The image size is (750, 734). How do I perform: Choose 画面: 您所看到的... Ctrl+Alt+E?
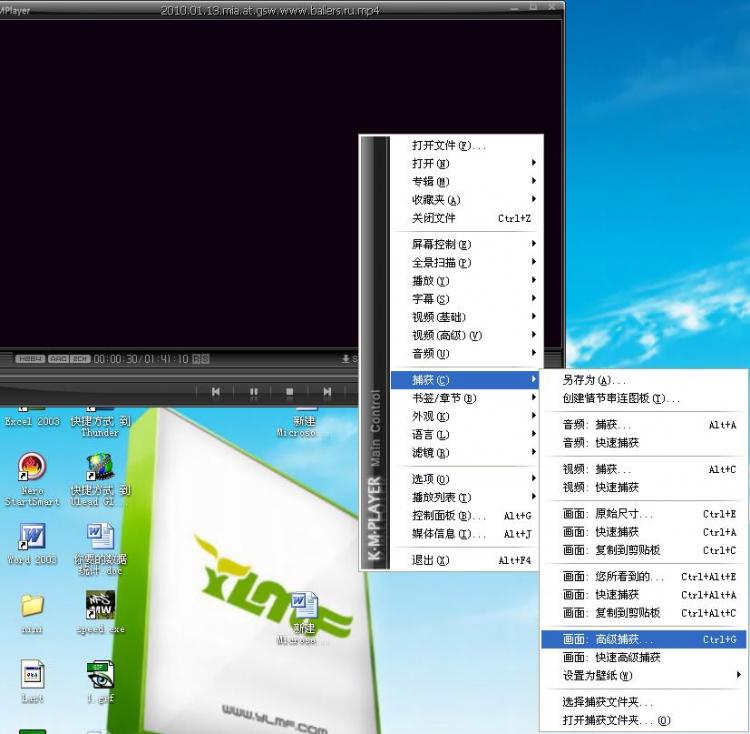pyautogui.click(x=644, y=577)
